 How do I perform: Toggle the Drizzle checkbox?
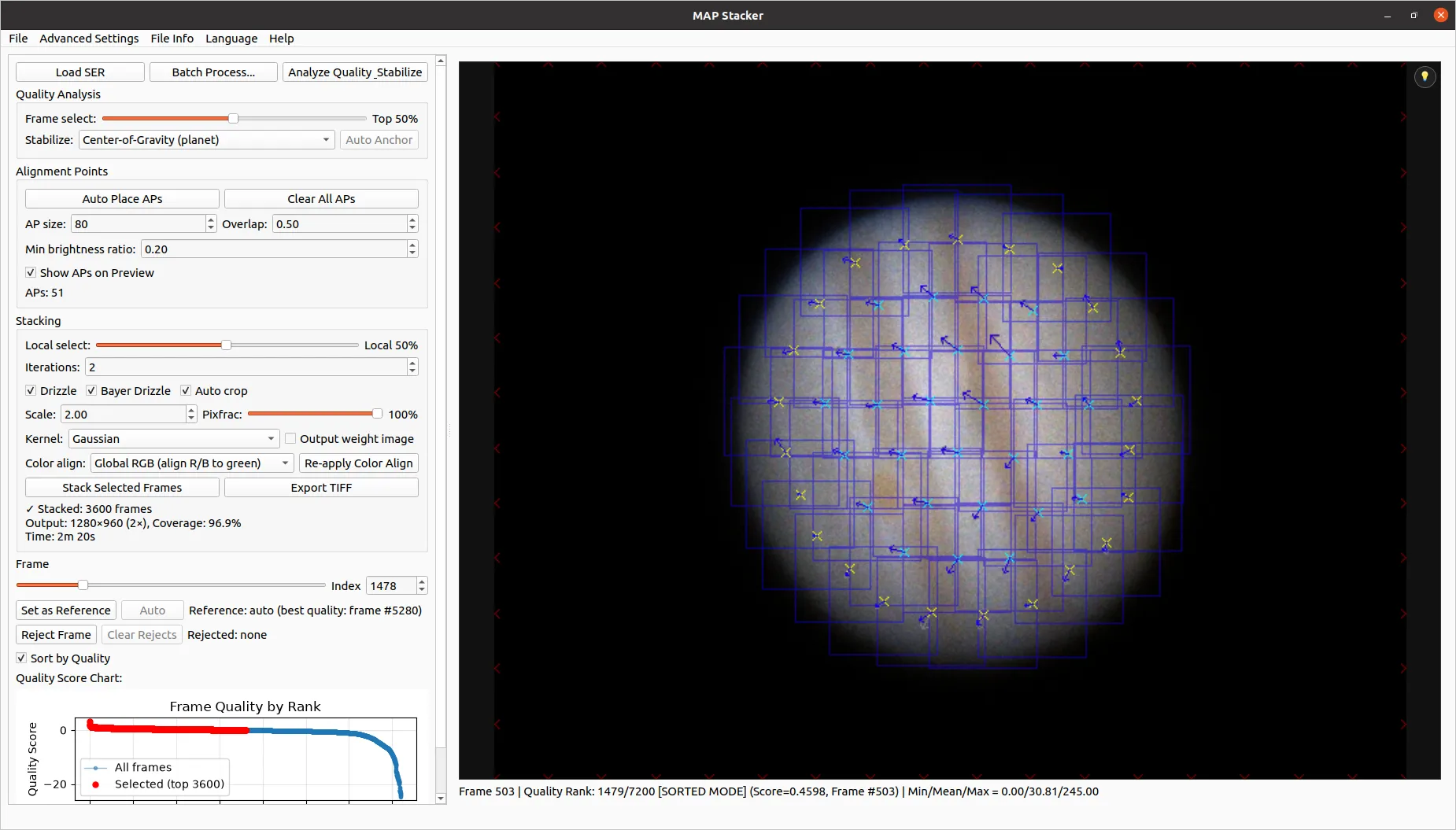(x=31, y=390)
